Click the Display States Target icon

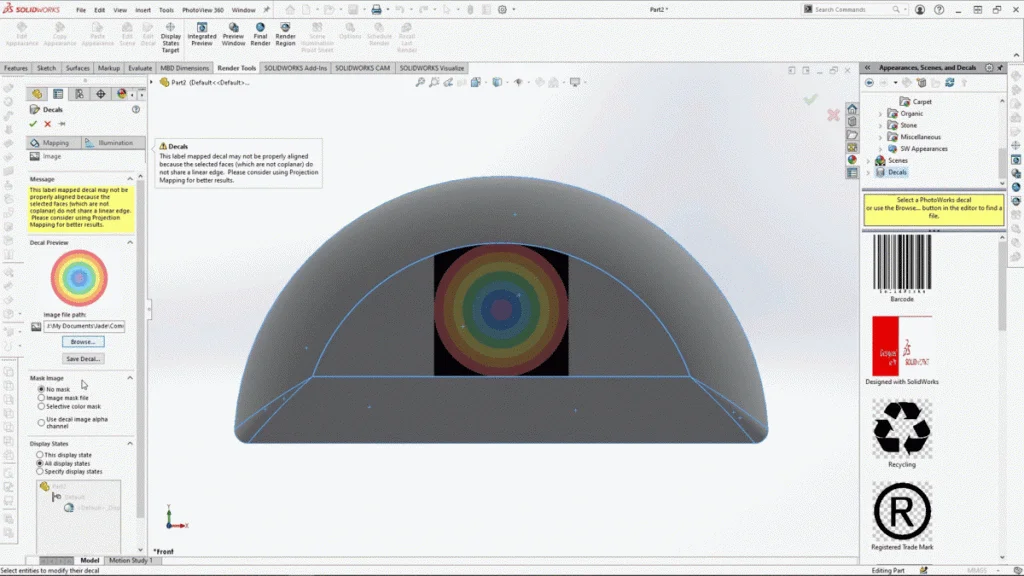(171, 35)
